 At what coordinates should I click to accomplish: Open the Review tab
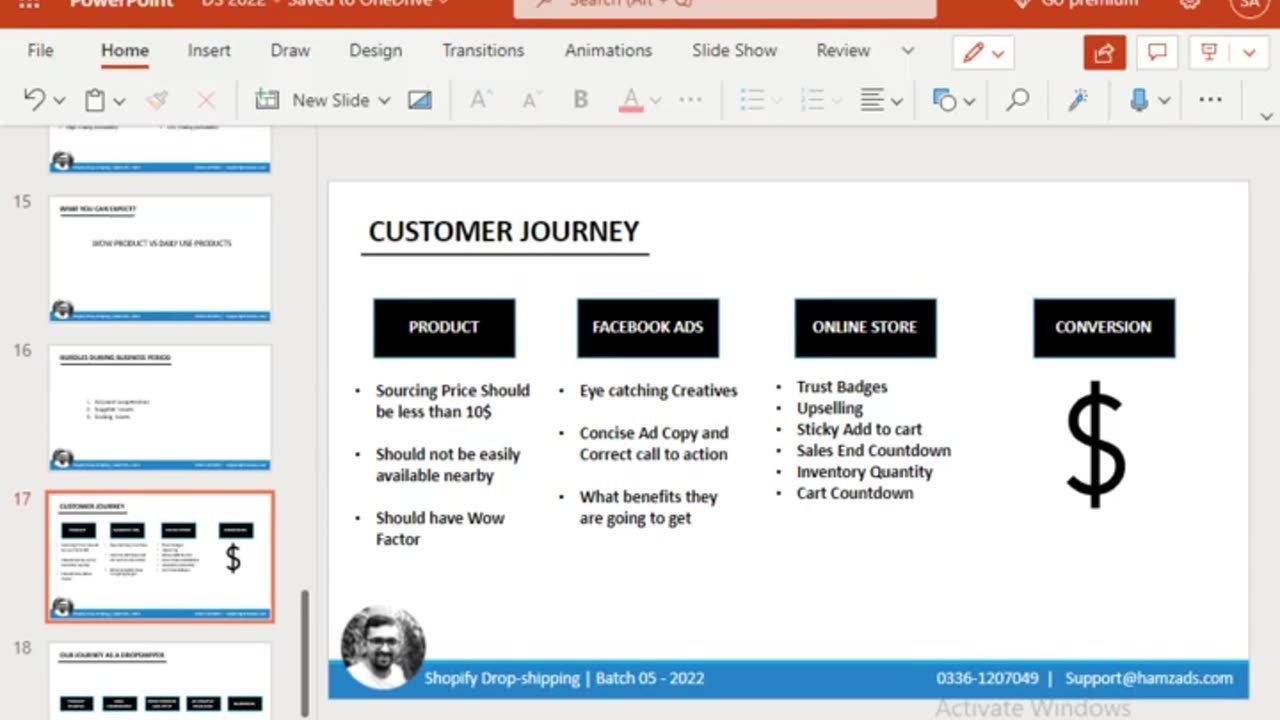(x=843, y=50)
